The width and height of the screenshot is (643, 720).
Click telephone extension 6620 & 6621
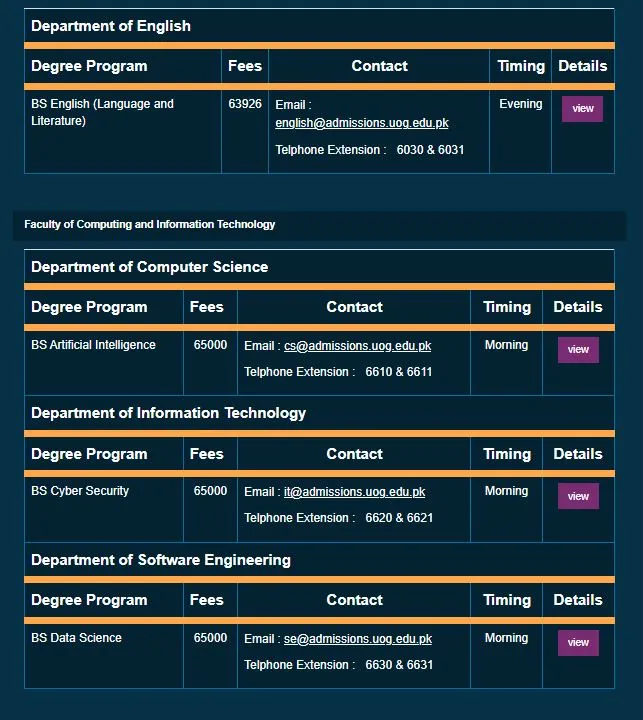pos(399,518)
